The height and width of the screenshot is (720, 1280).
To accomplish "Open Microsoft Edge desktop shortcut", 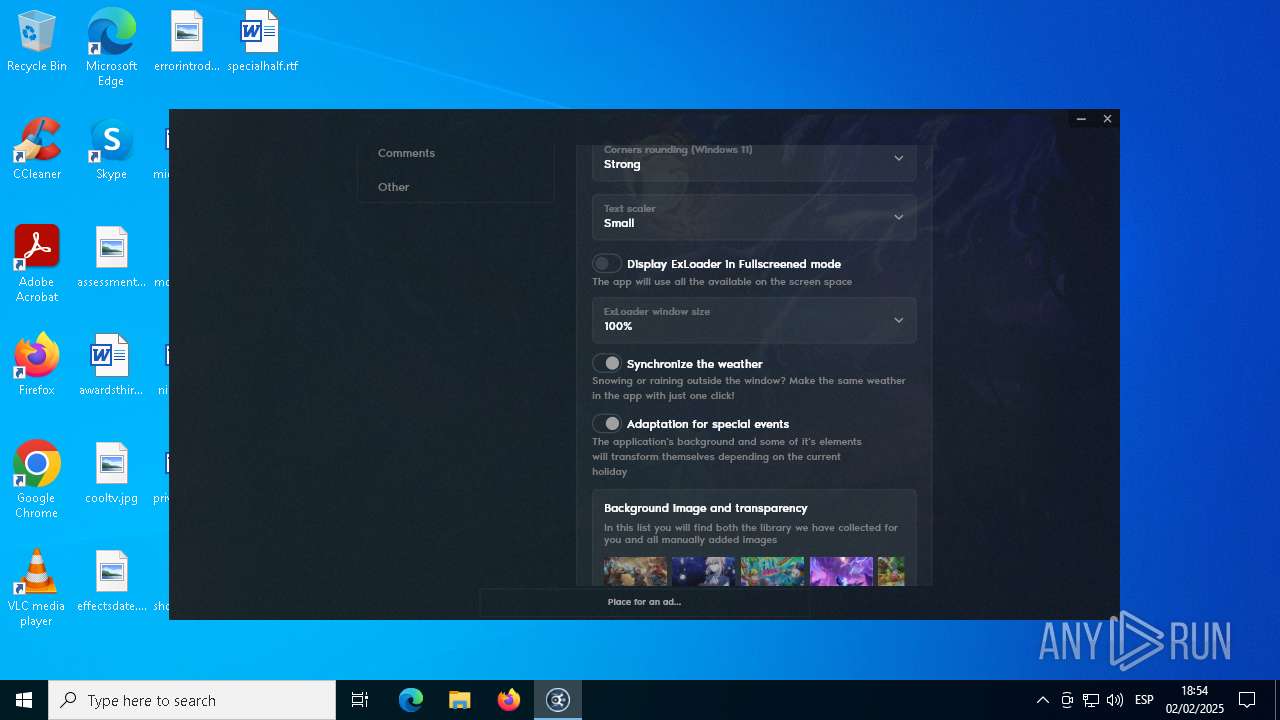I will pyautogui.click(x=111, y=48).
